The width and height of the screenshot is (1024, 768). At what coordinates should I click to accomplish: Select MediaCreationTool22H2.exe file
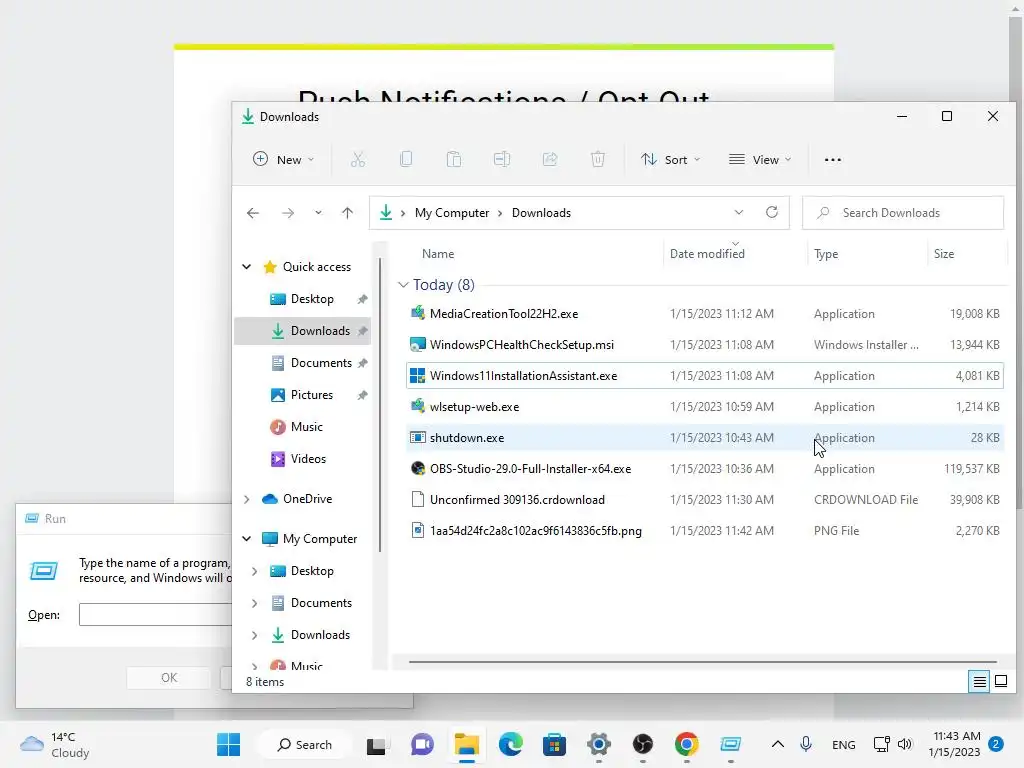(x=705, y=314)
